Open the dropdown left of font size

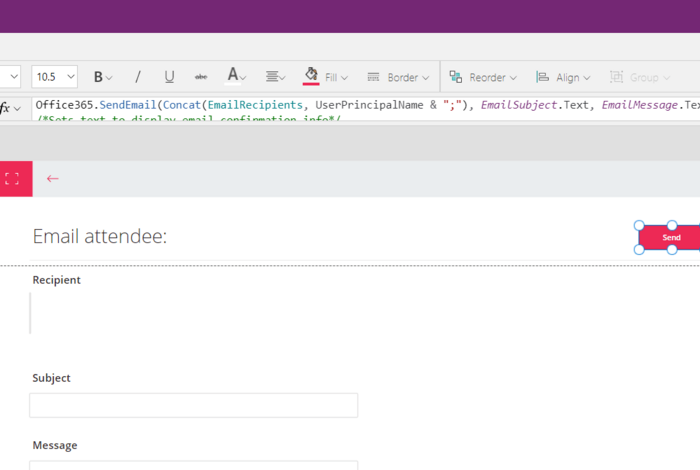click(x=10, y=77)
